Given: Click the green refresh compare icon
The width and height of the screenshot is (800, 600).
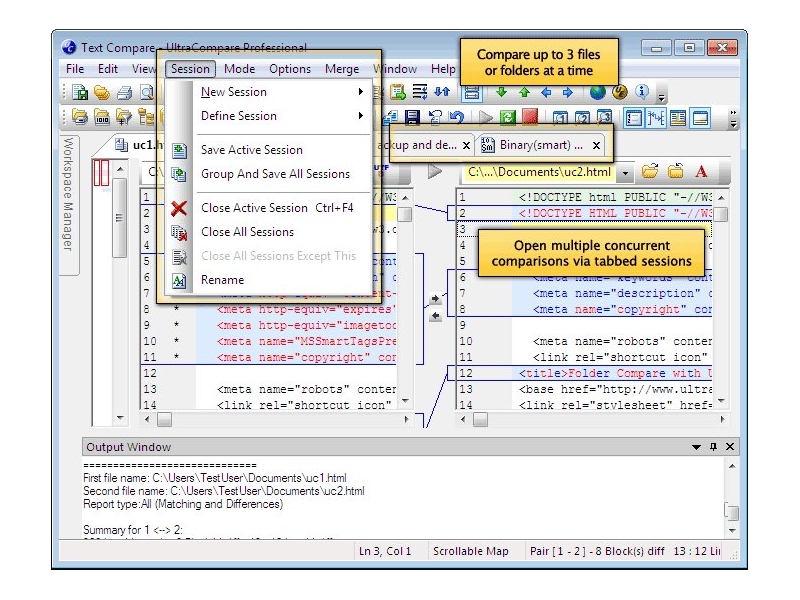Looking at the screenshot, I should 508,117.
